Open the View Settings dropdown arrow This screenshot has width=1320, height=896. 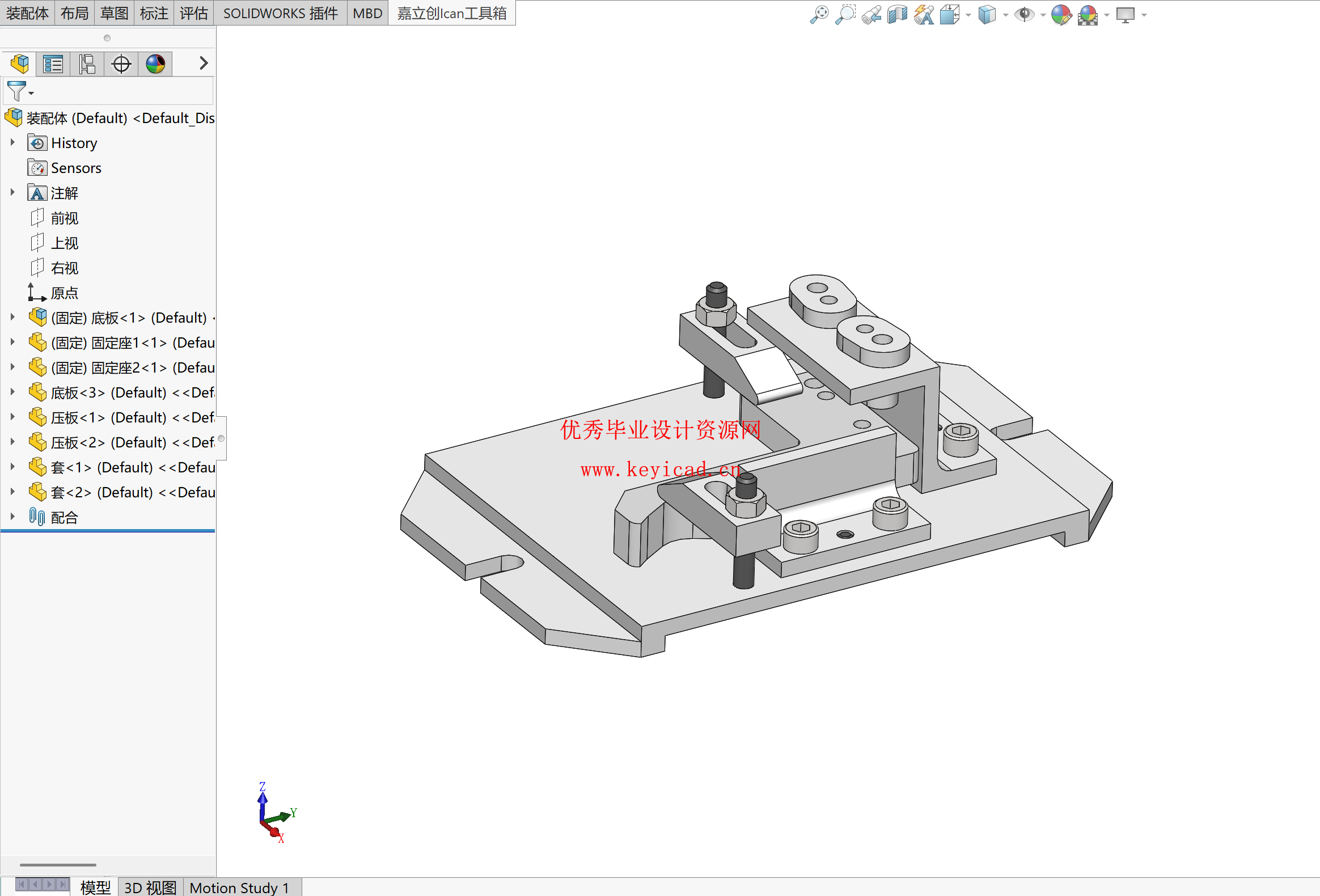tap(1144, 15)
